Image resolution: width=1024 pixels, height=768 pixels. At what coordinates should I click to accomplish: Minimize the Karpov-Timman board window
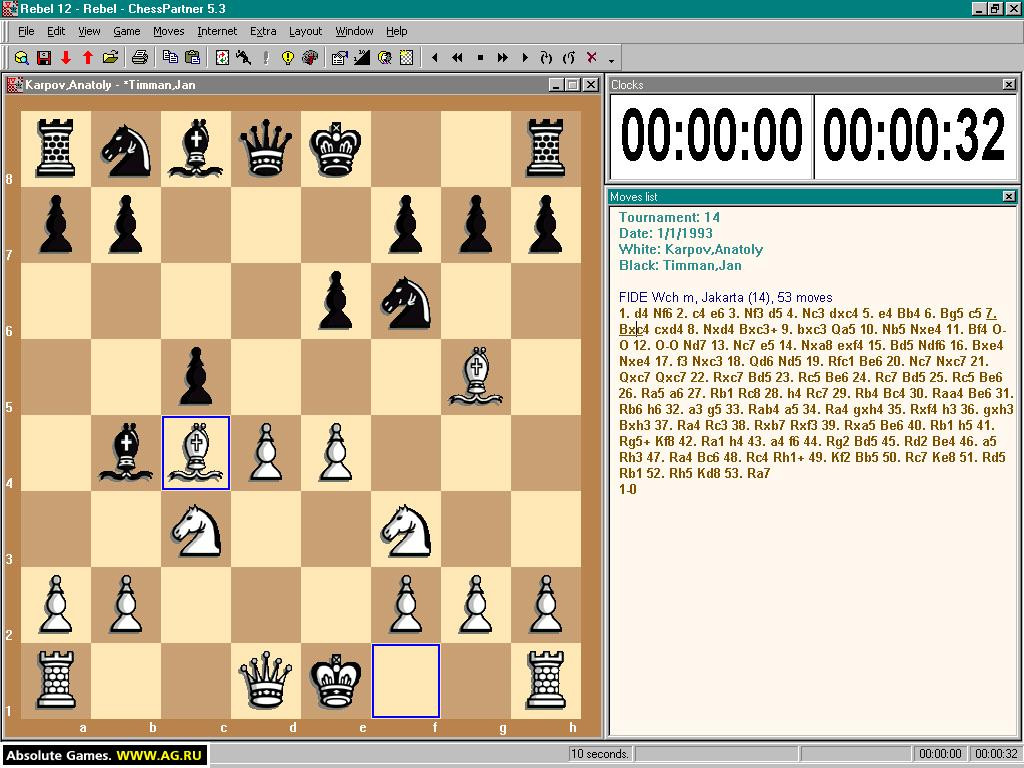pyautogui.click(x=556, y=84)
